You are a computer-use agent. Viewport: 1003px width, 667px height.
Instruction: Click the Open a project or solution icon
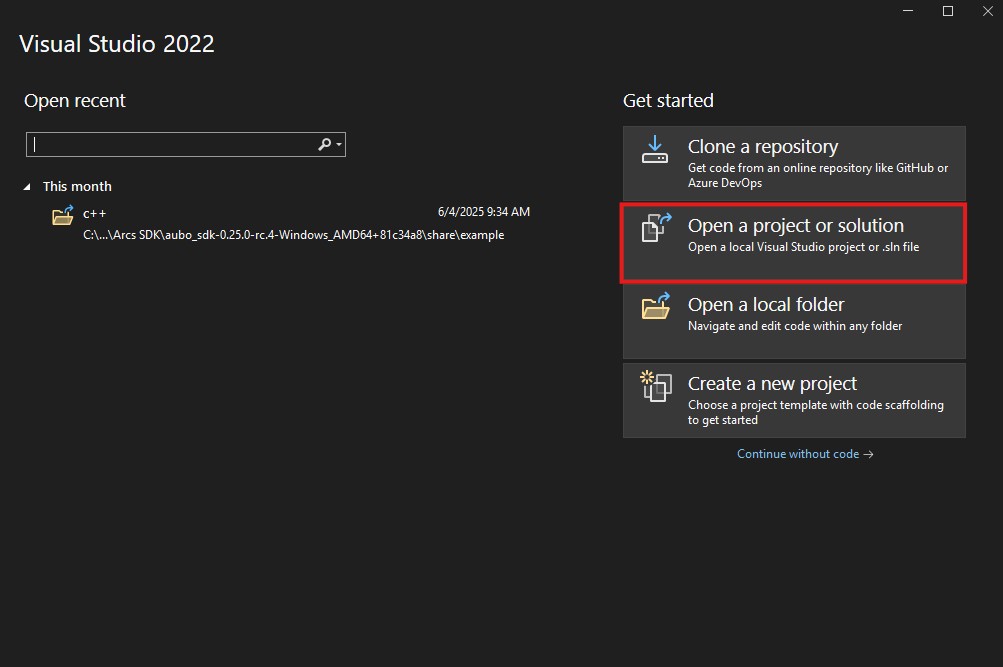pos(656,228)
